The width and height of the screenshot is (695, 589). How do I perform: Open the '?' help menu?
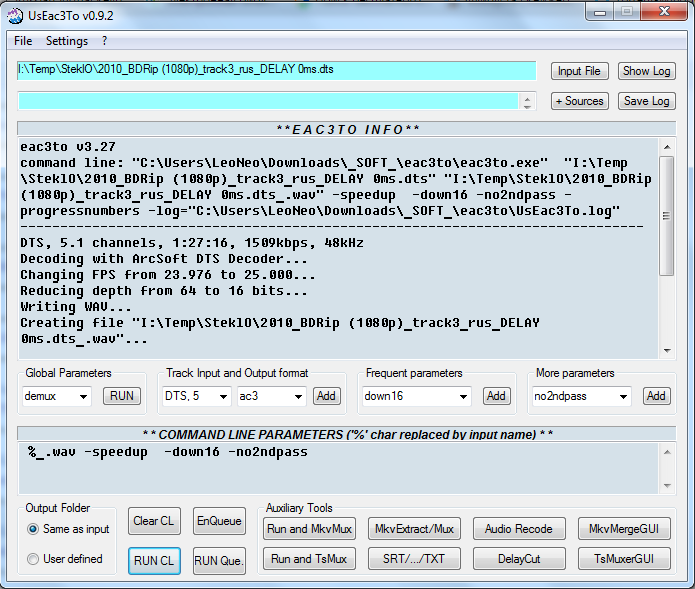point(104,41)
